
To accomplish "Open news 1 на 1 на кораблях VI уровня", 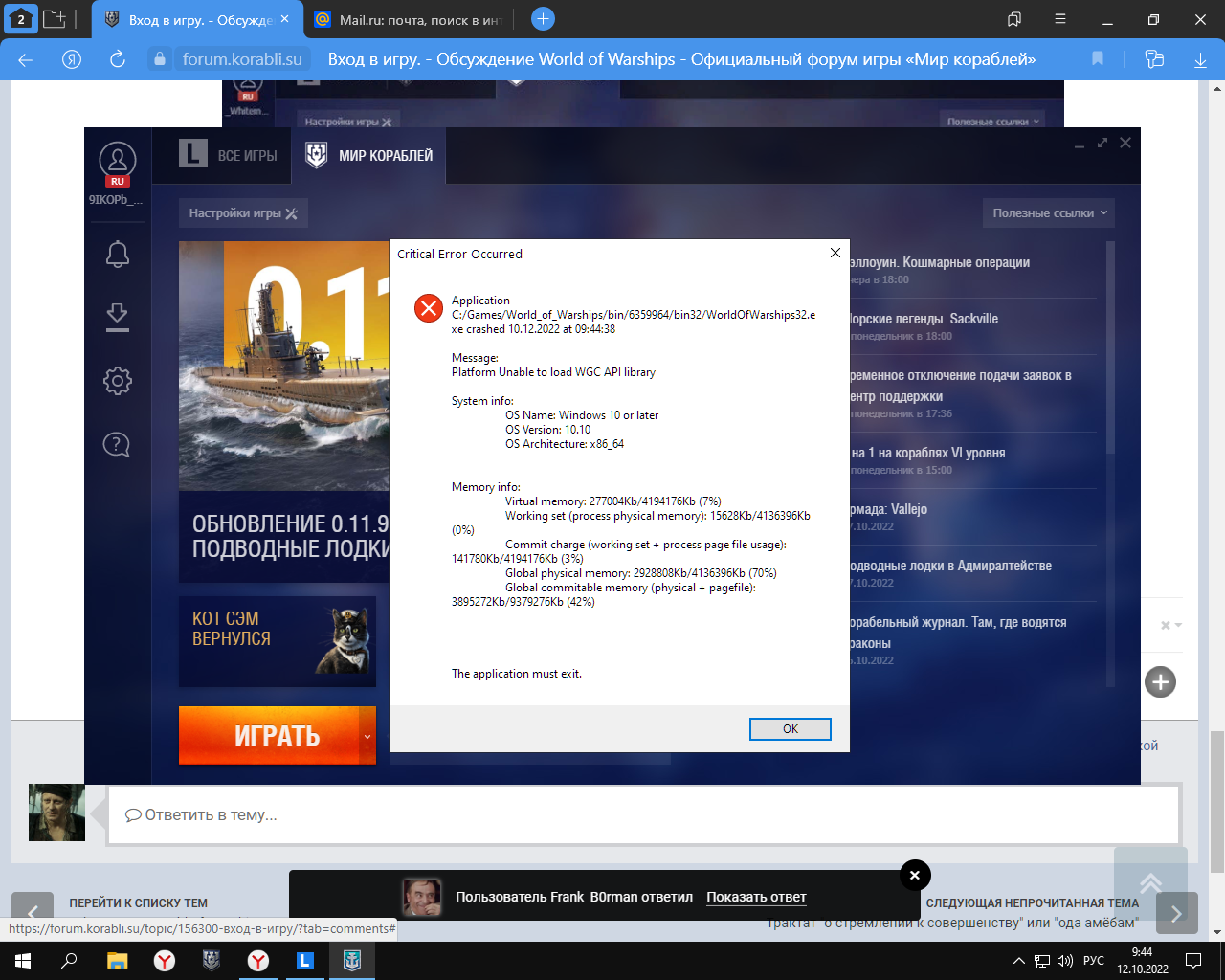I will pos(927,453).
